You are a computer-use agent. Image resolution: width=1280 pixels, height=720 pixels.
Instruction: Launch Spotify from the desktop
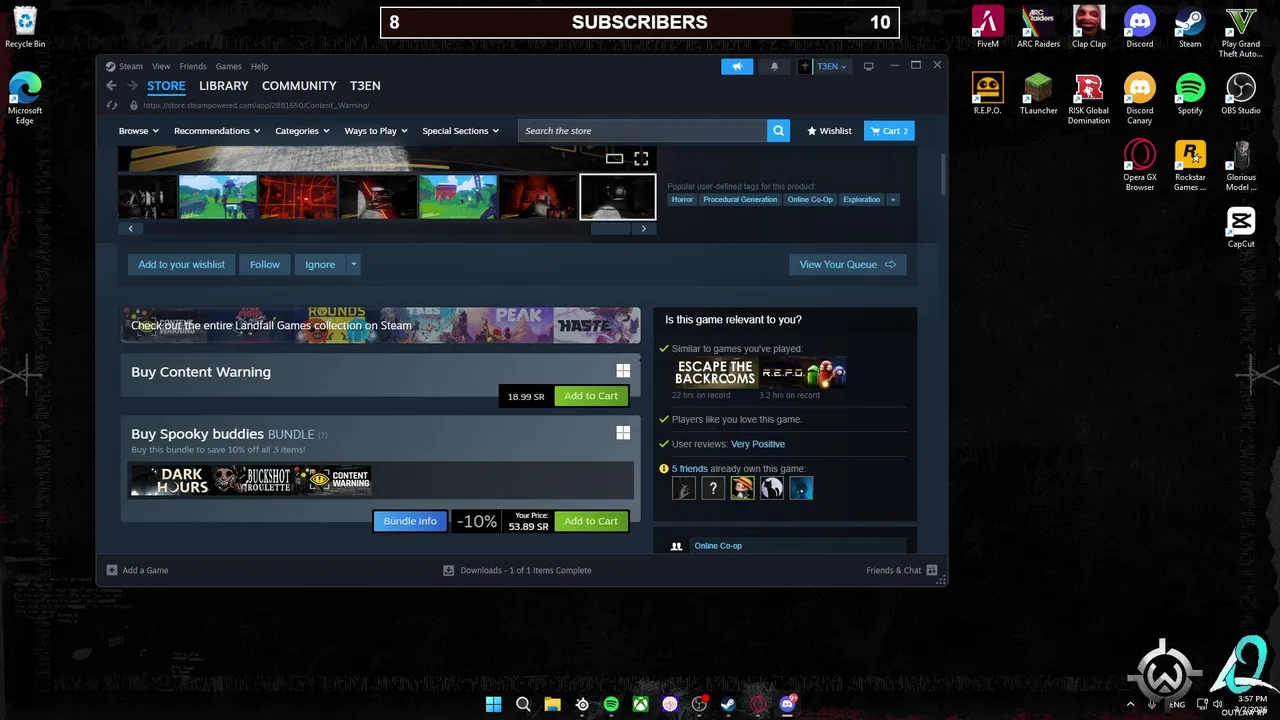tap(1190, 95)
